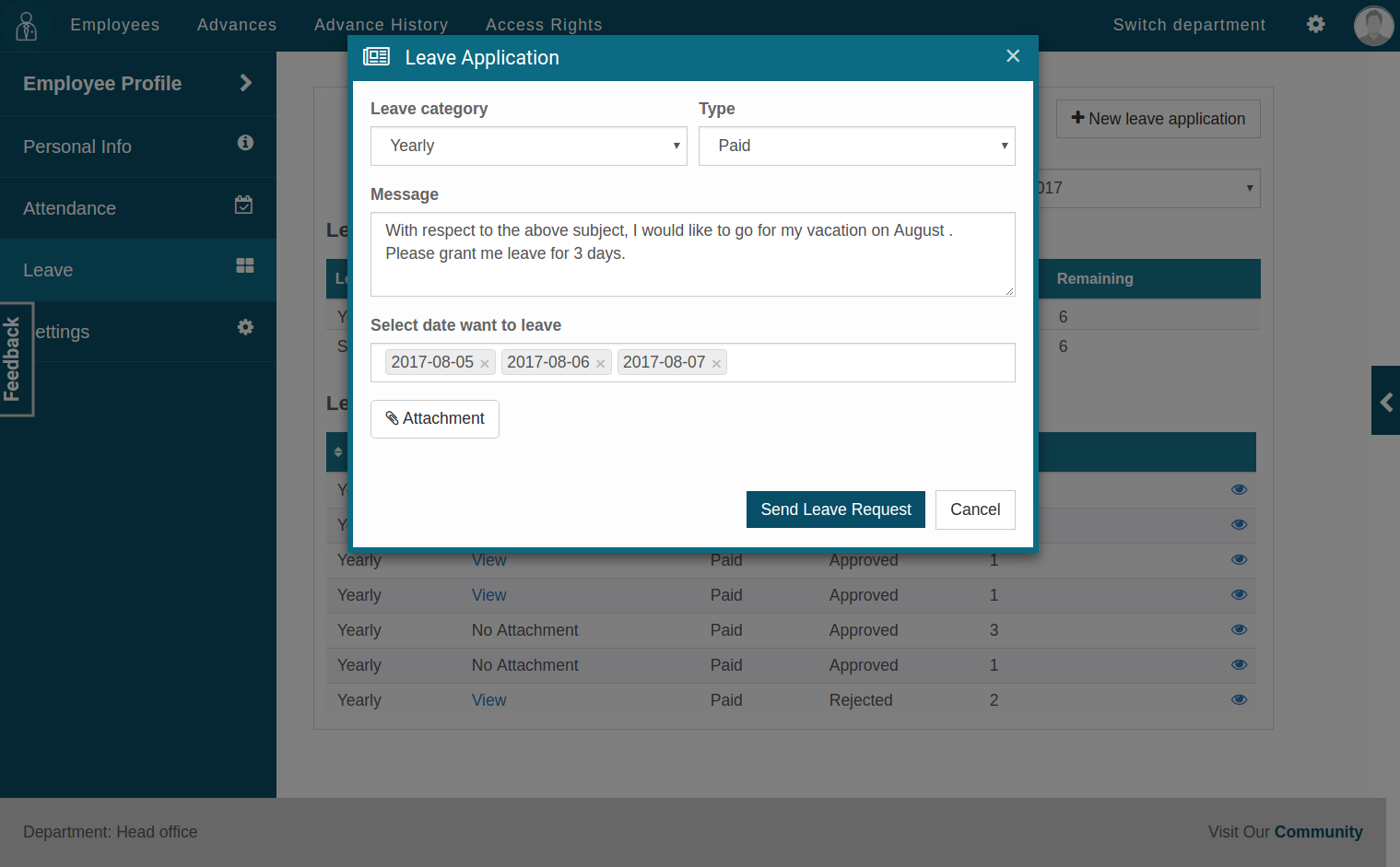Select the calendar icon beside Attendance
Image resolution: width=1400 pixels, height=867 pixels.
244,205
